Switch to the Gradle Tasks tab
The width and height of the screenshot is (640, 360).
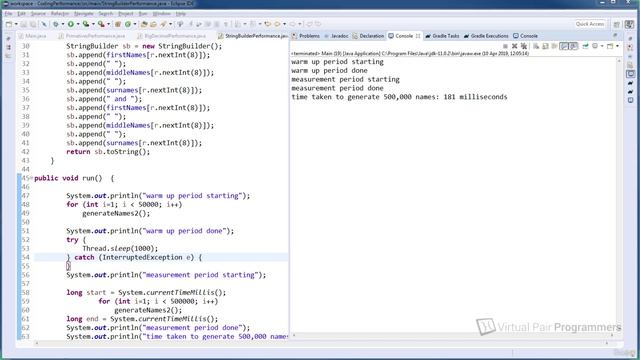(x=442, y=36)
